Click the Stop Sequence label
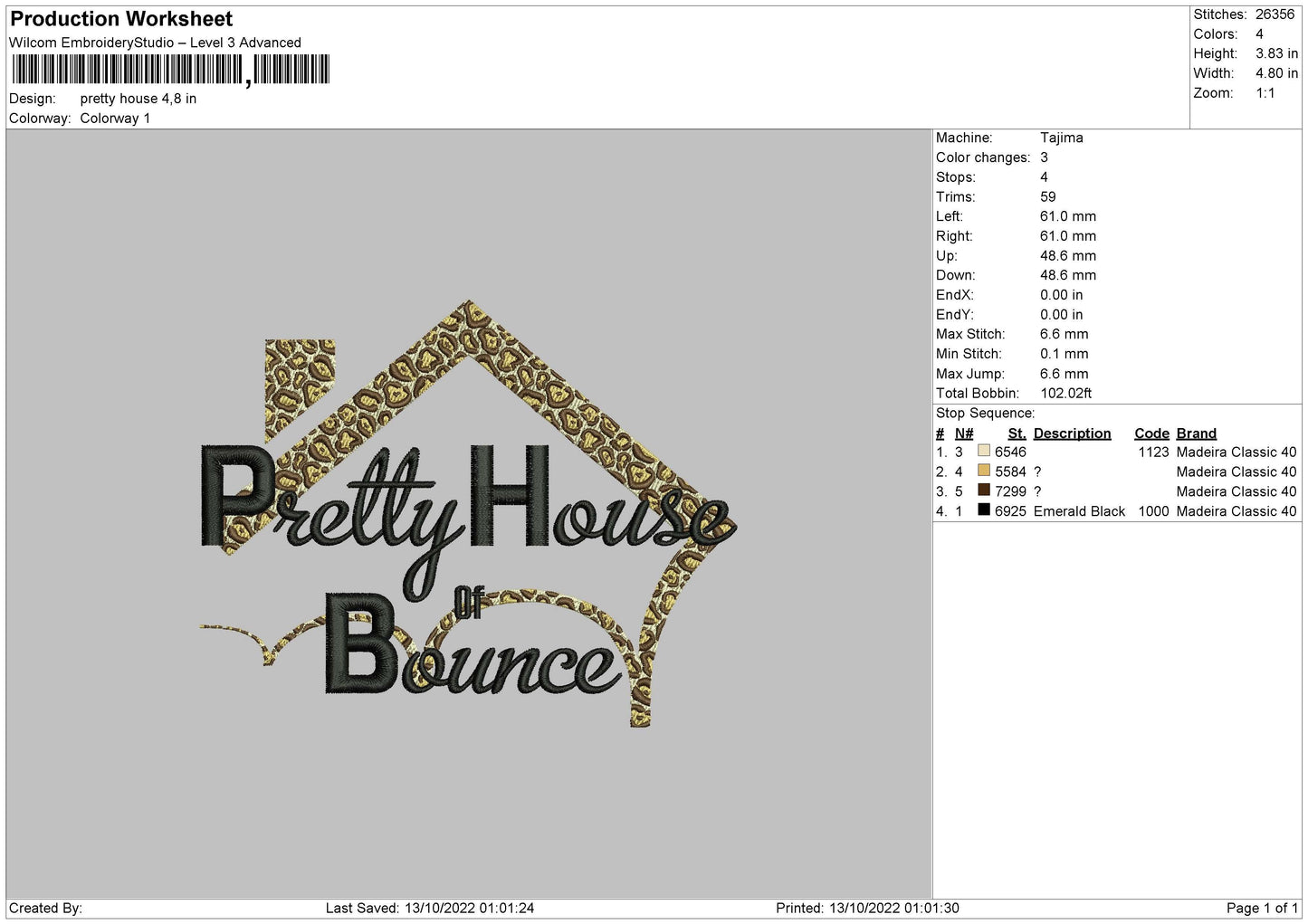The image size is (1308, 924). [985, 414]
